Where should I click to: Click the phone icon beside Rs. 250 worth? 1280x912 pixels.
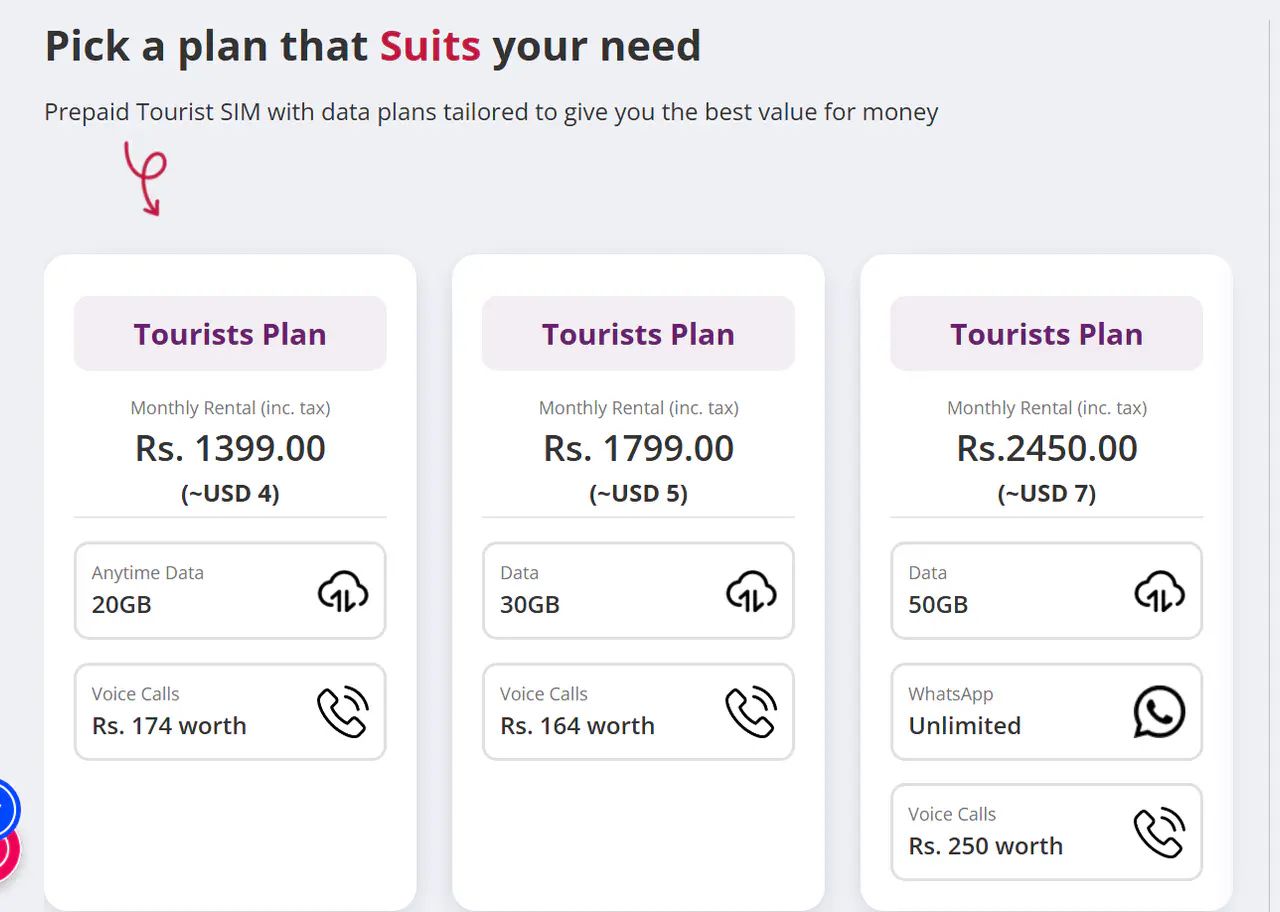click(1159, 833)
